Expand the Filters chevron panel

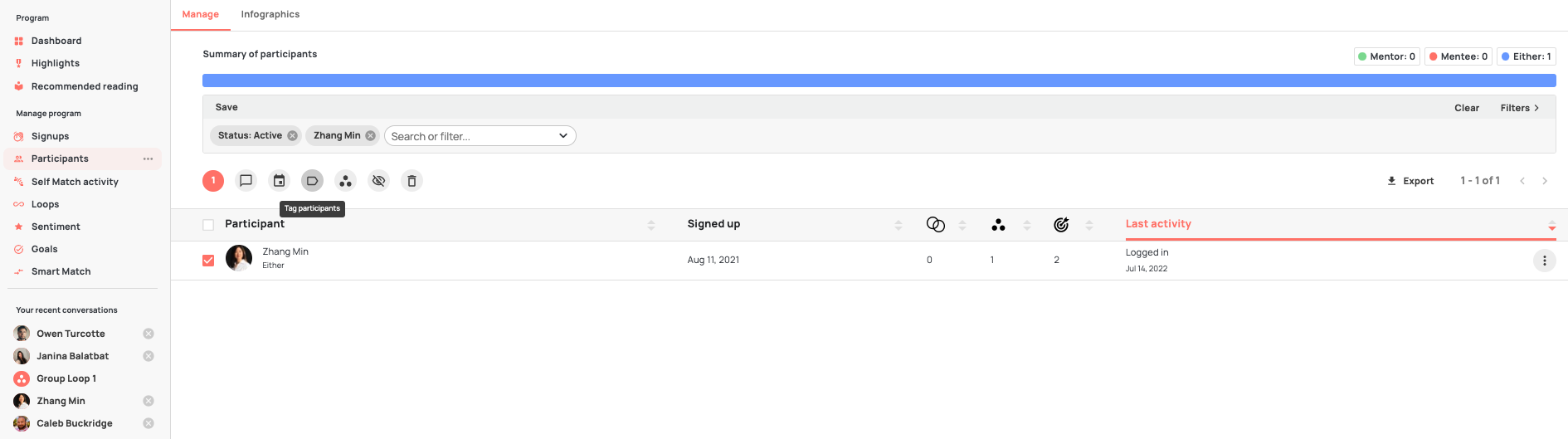point(1520,108)
